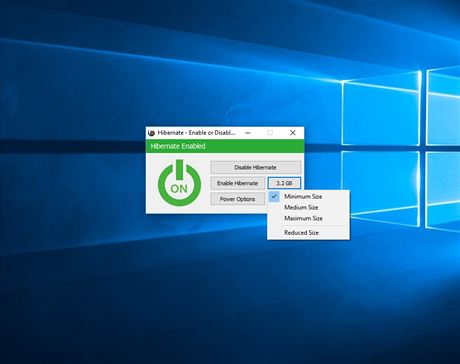Minimize the Hibernate window

pyautogui.click(x=248, y=133)
